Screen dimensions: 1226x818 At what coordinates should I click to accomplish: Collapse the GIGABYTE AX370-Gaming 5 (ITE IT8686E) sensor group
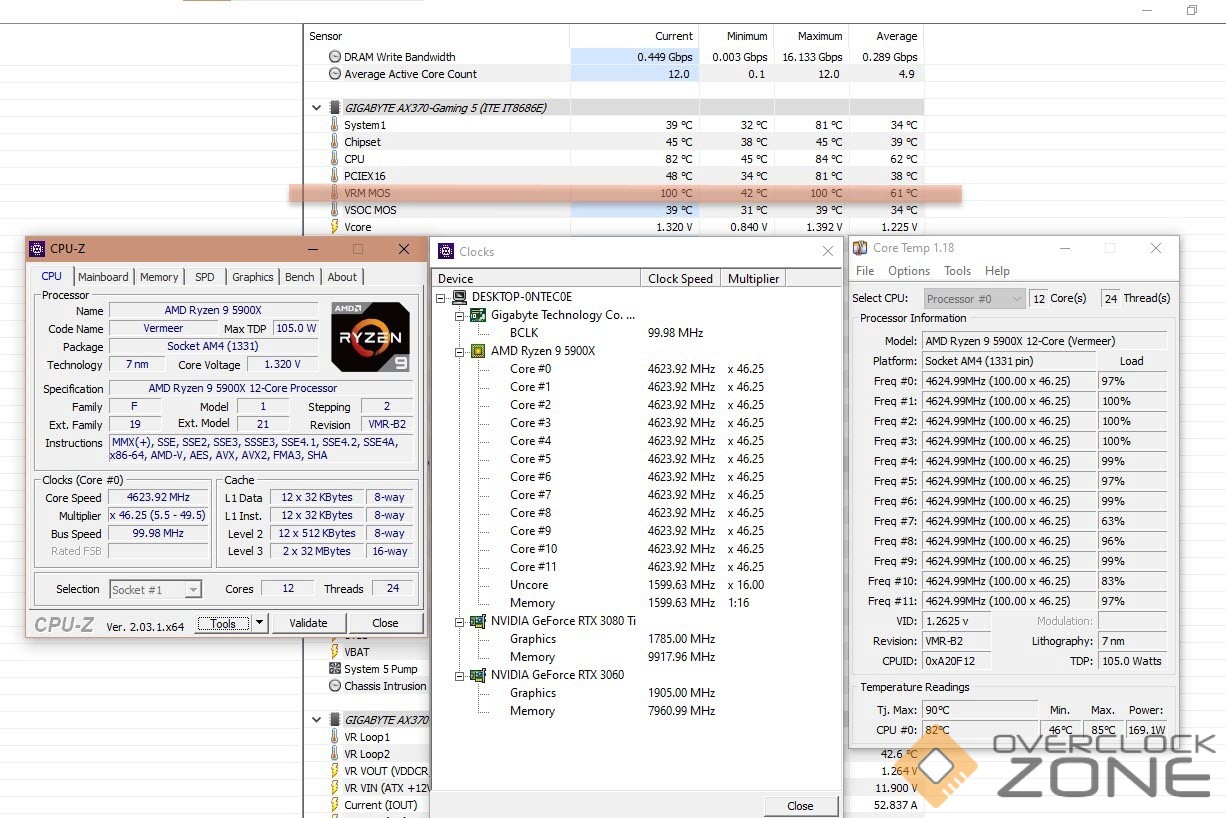[x=317, y=108]
